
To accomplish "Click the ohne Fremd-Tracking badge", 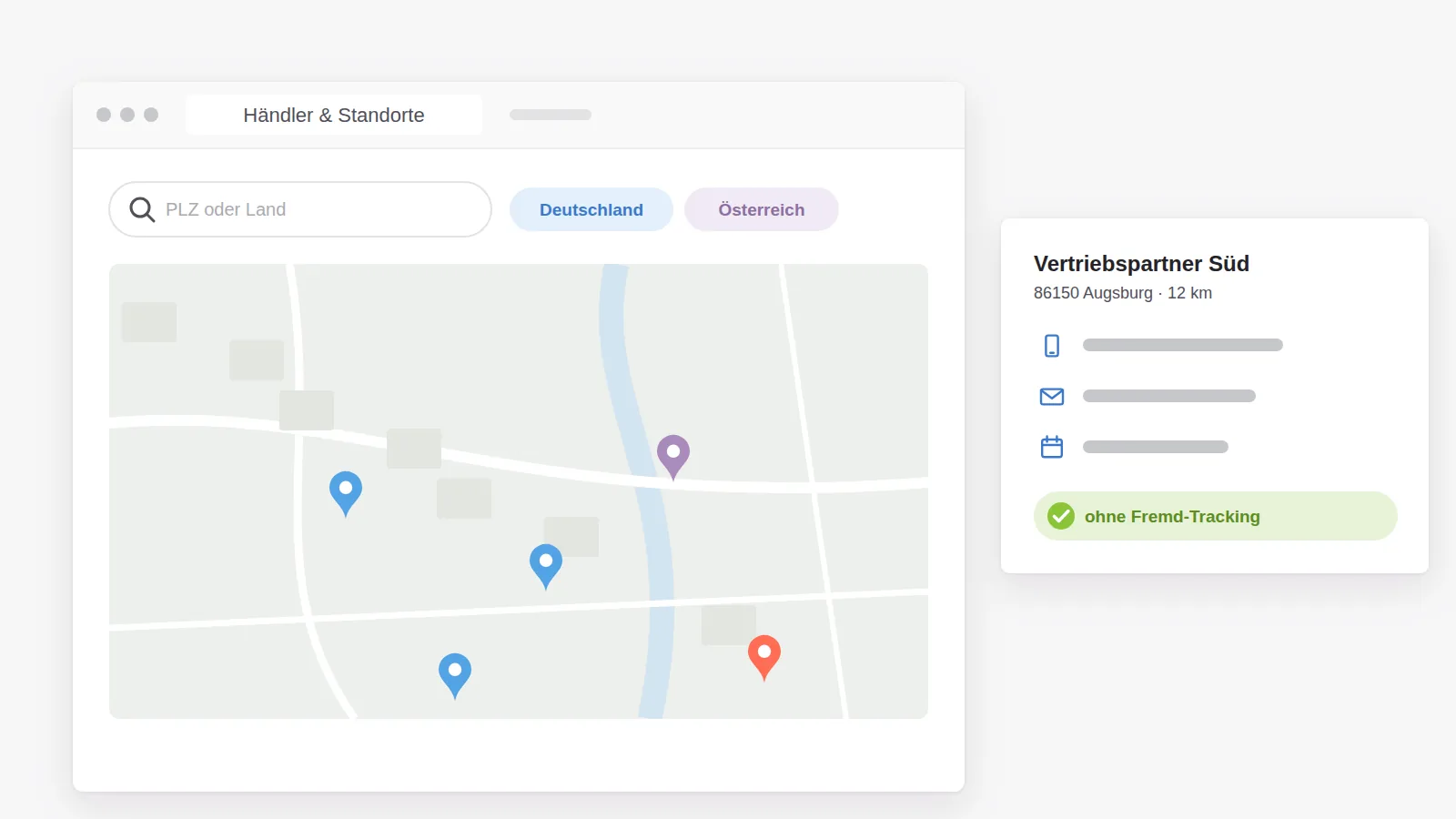I will tap(1216, 516).
